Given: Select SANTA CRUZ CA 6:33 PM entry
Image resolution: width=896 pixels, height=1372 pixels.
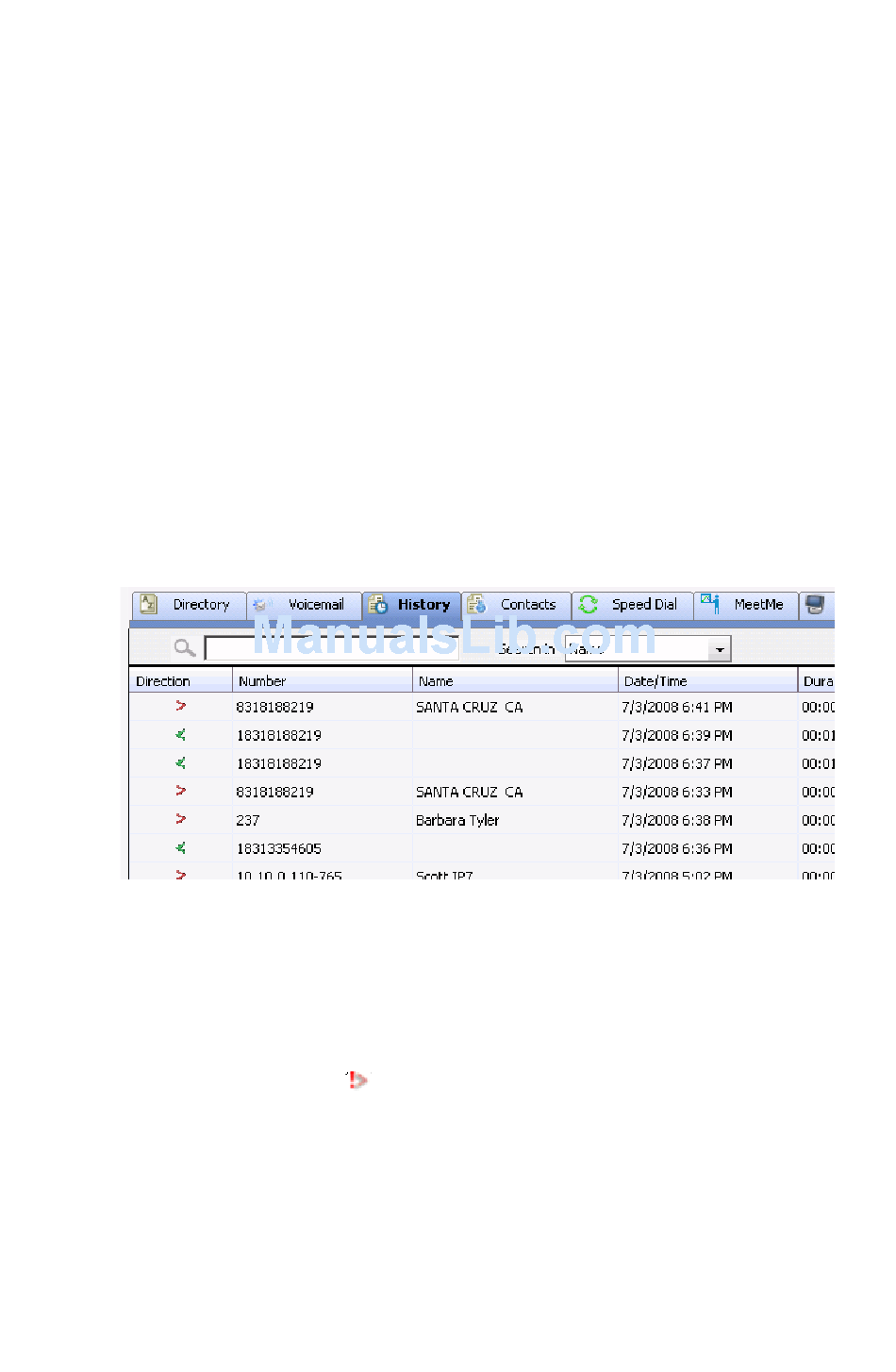Looking at the screenshot, I should tap(469, 792).
